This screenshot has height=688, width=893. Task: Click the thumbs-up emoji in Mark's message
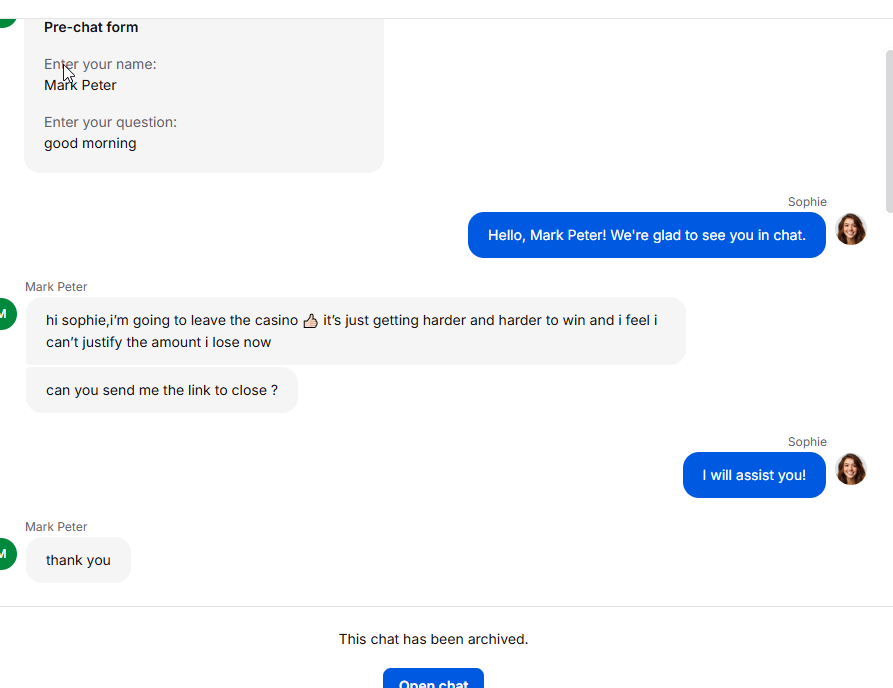pos(310,321)
